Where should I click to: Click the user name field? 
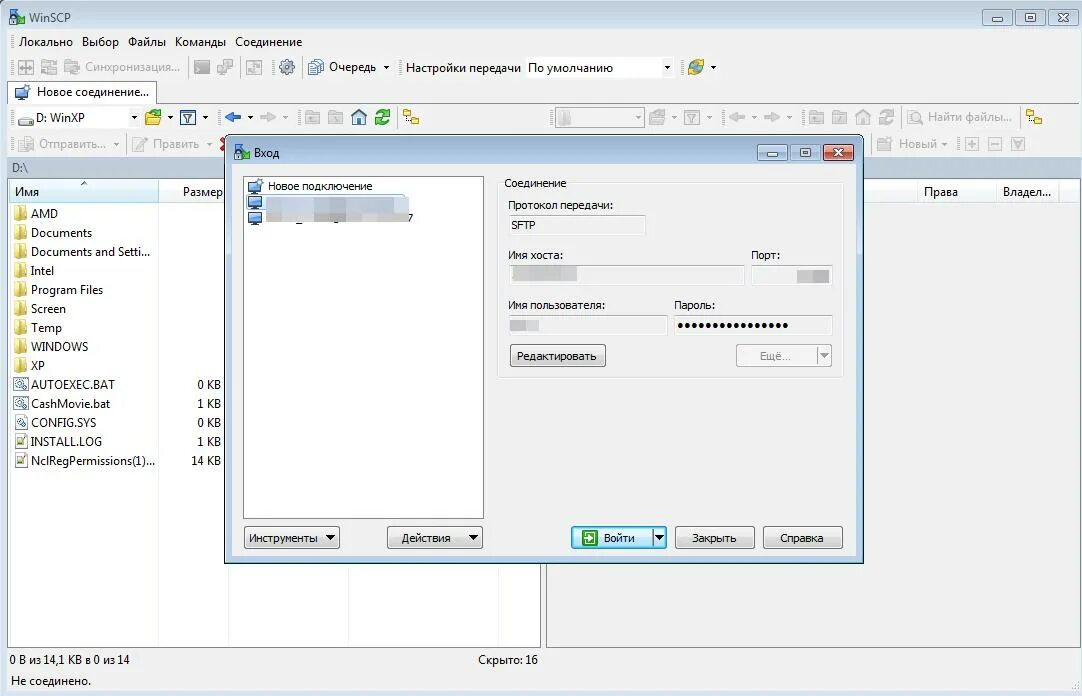pyautogui.click(x=588, y=326)
